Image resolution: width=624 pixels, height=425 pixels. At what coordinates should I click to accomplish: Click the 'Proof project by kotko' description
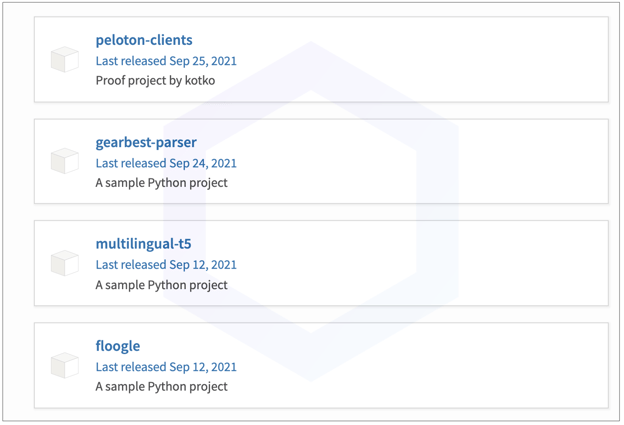click(155, 80)
